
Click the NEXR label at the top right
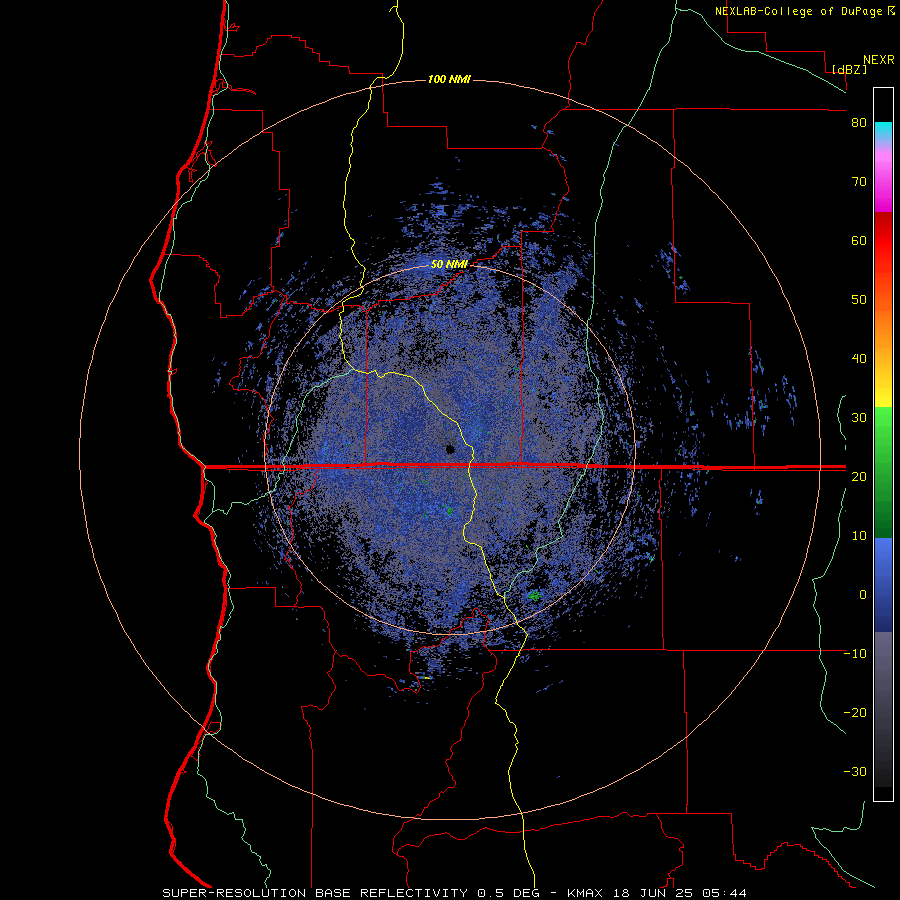coord(879,60)
